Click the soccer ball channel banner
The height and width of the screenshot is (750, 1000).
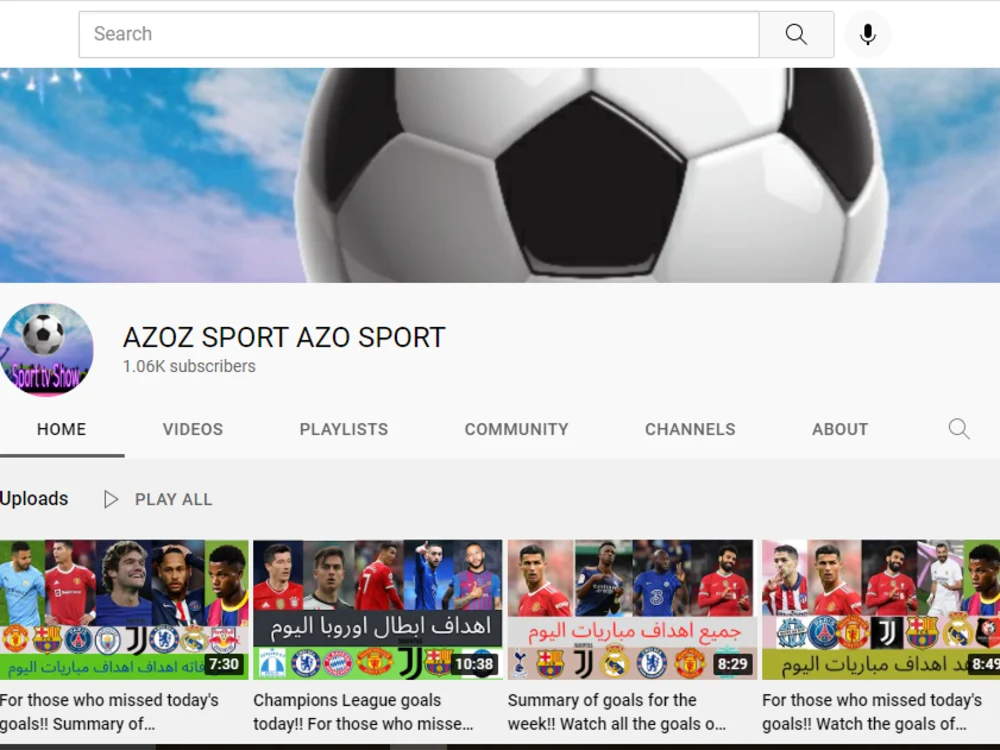point(500,175)
